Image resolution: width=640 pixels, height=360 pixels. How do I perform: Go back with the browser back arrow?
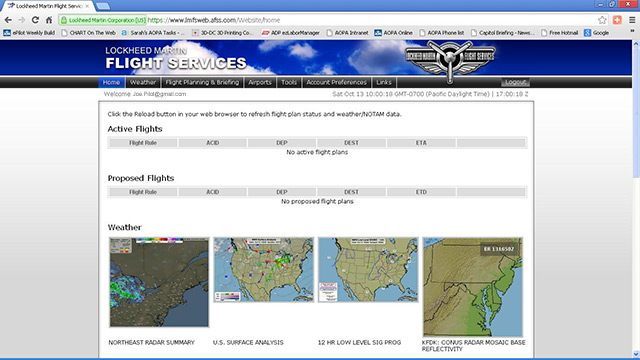click(8, 20)
